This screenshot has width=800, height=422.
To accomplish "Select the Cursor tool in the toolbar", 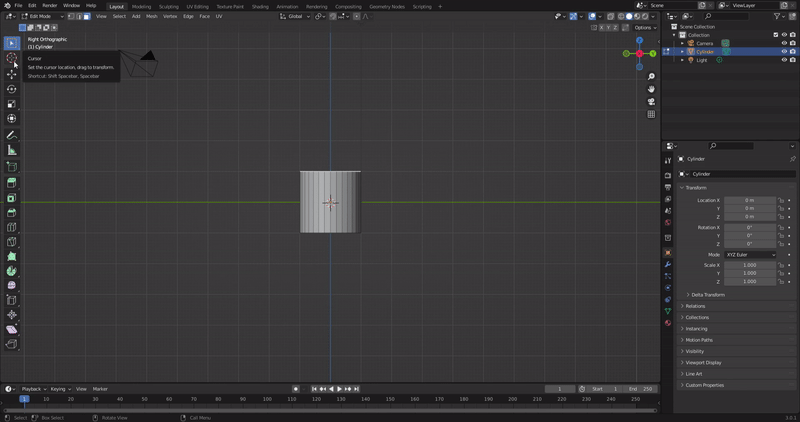I will (11, 58).
